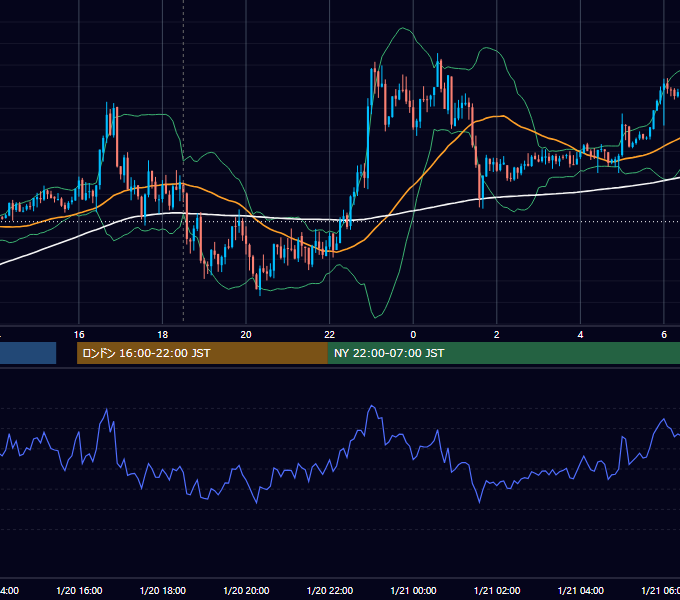Click the 1/21 02:00 label on oscillator axis
The height and width of the screenshot is (600, 680).
pyautogui.click(x=497, y=590)
